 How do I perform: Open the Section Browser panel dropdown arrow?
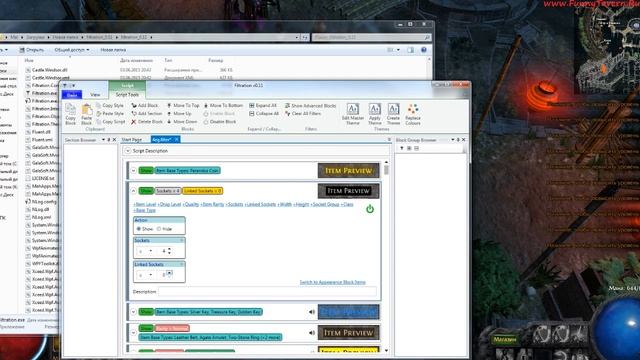tap(103, 140)
